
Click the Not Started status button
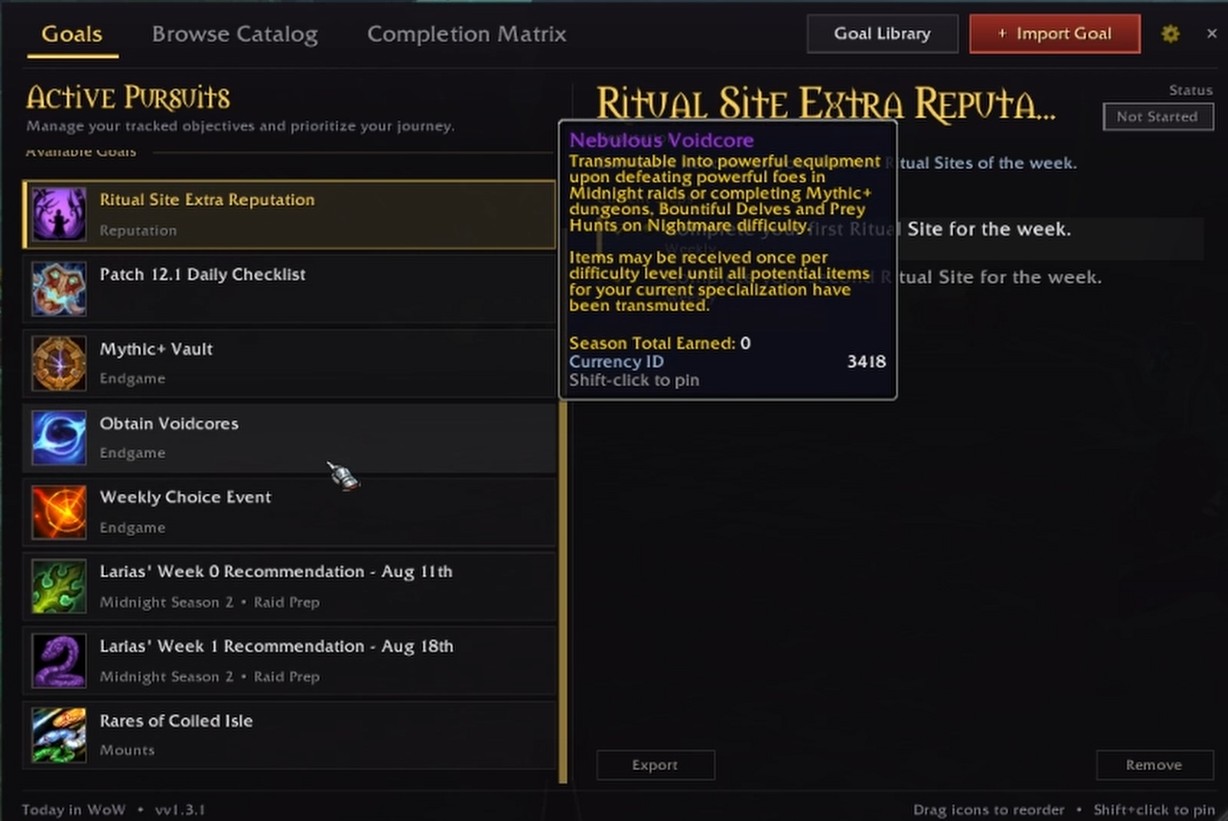tap(1157, 117)
